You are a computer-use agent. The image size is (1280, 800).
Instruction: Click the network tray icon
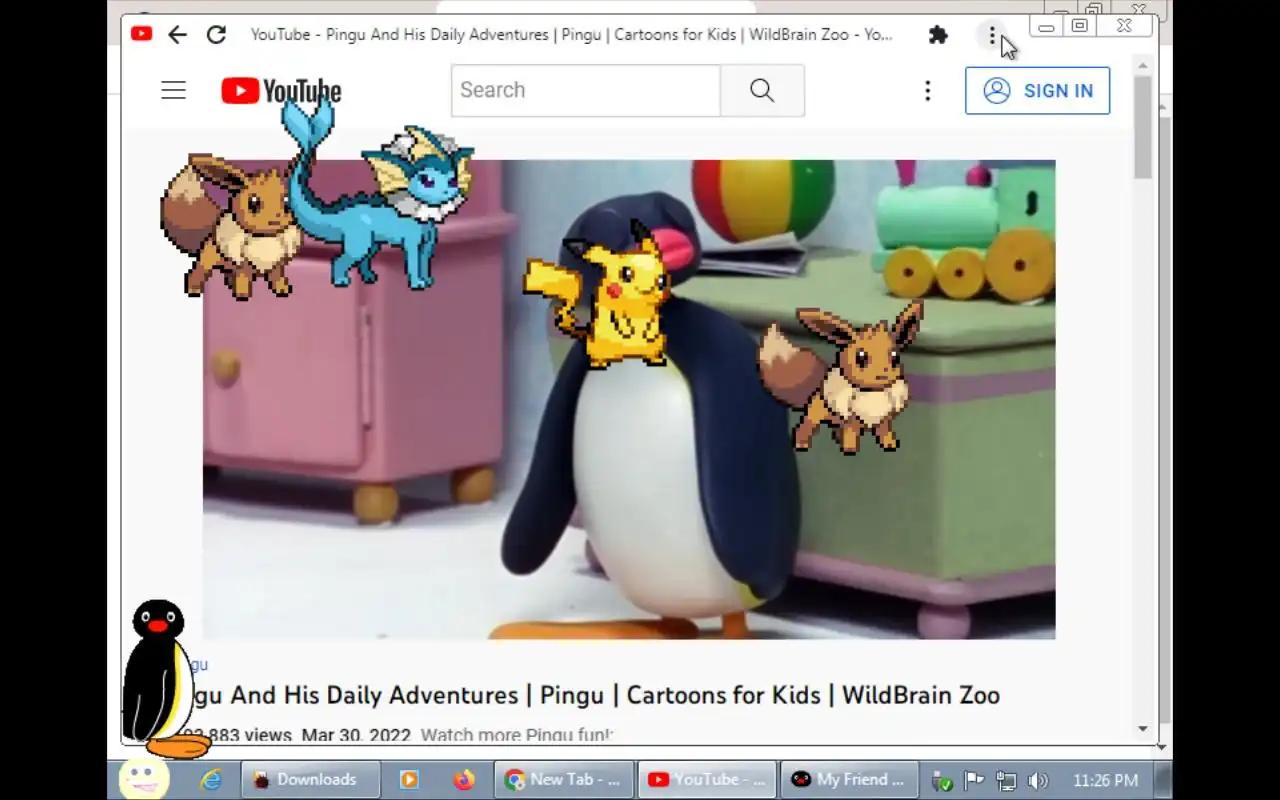(1006, 781)
